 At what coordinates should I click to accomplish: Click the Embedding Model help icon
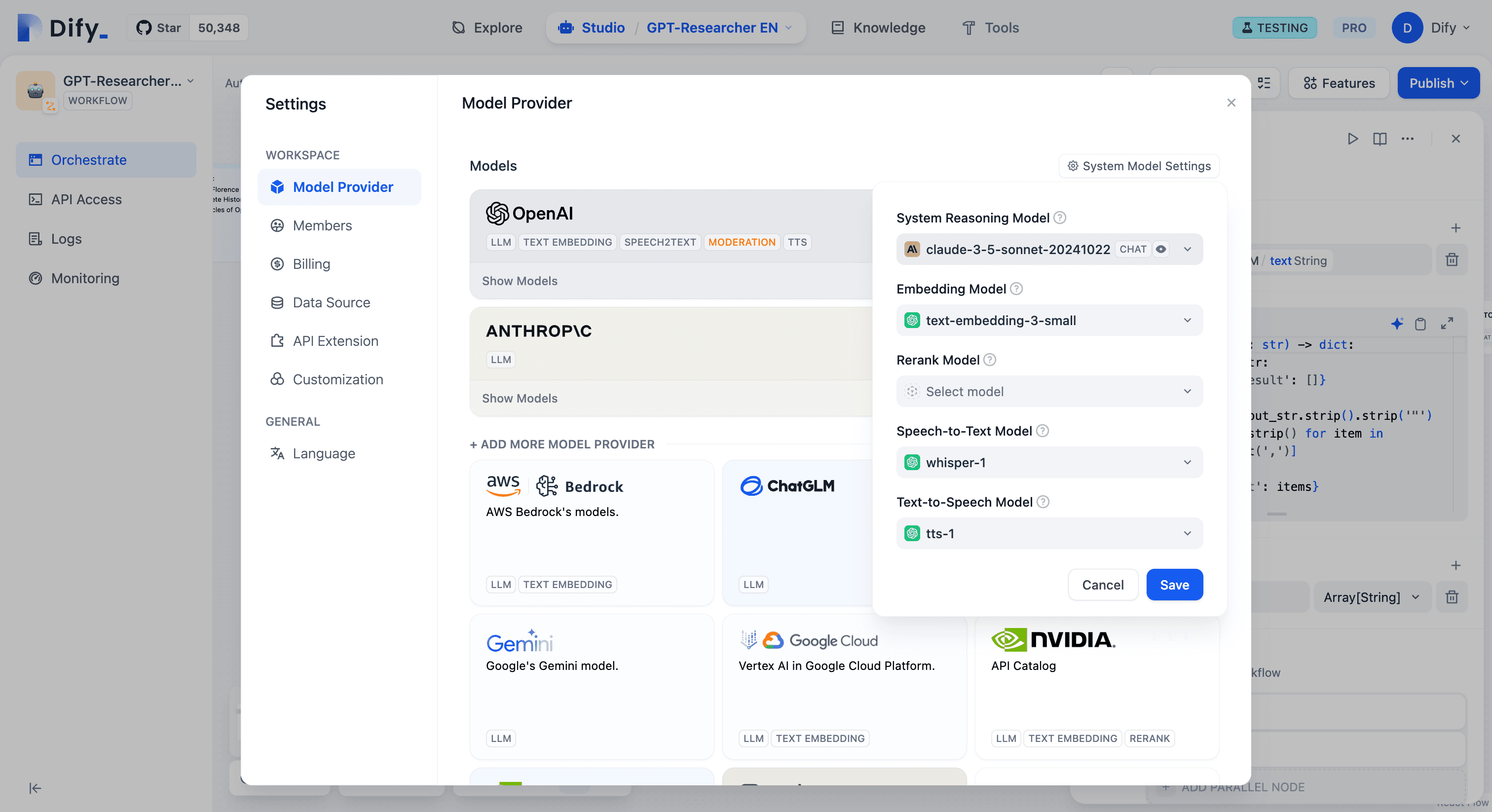[x=1016, y=289]
